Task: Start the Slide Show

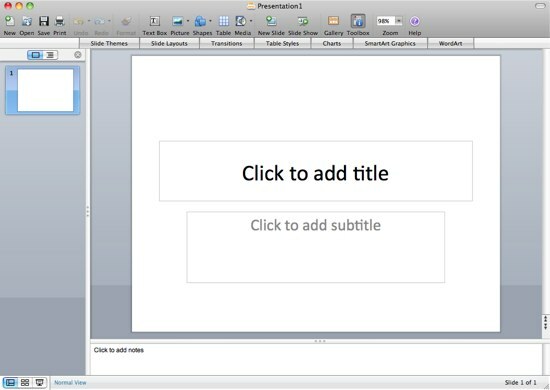Action: tap(303, 21)
